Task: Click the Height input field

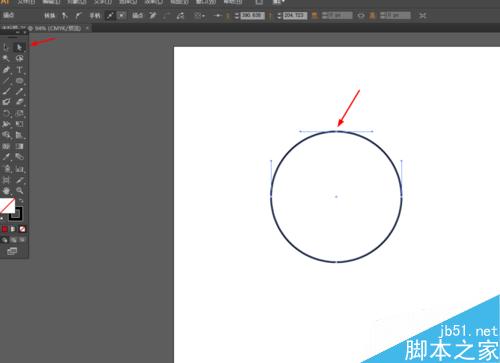Action: [398, 16]
